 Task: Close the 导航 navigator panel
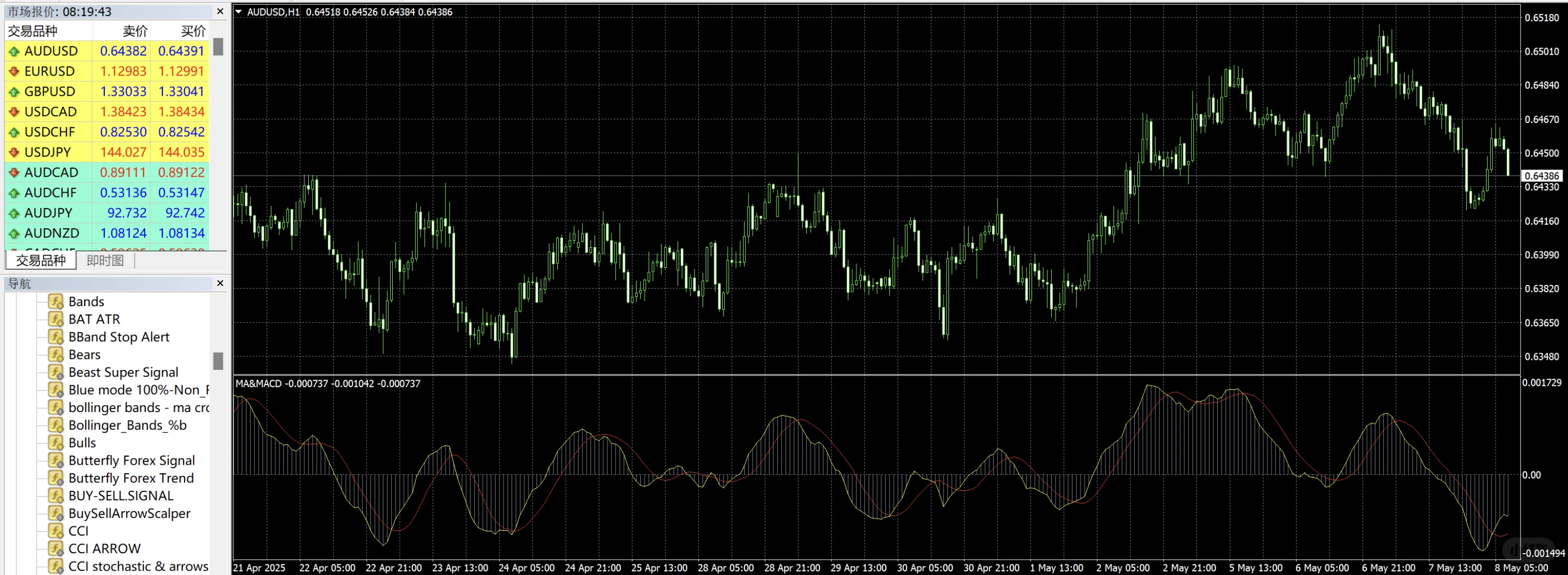[x=220, y=283]
